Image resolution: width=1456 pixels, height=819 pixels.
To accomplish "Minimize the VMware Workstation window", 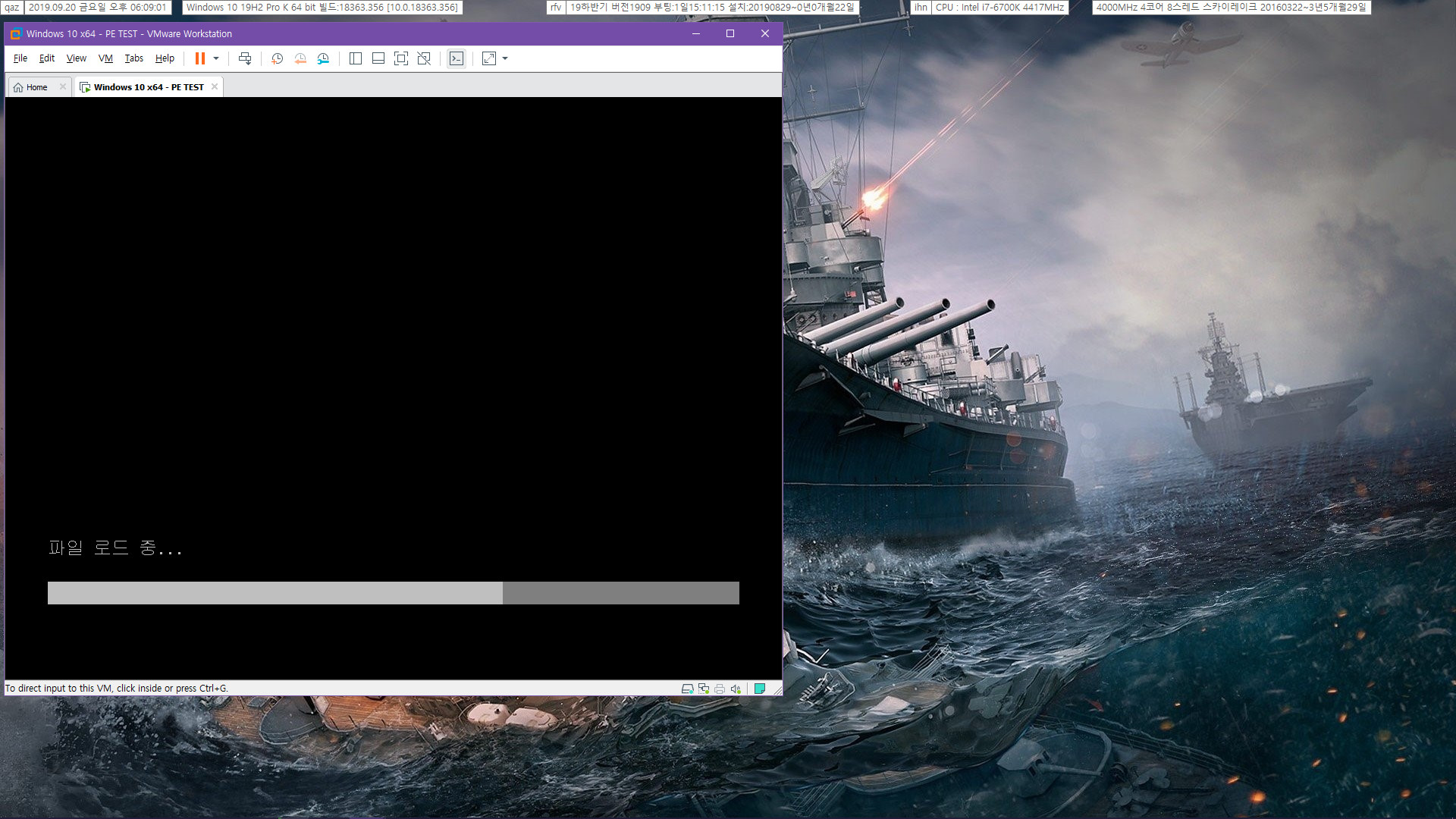I will point(696,33).
